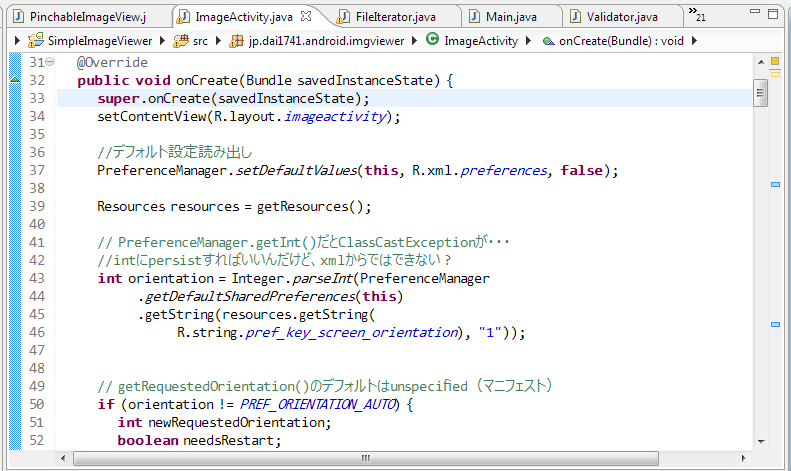Click line number 43 in the gutter
Screen dimensions: 791x471
[x=37, y=278]
